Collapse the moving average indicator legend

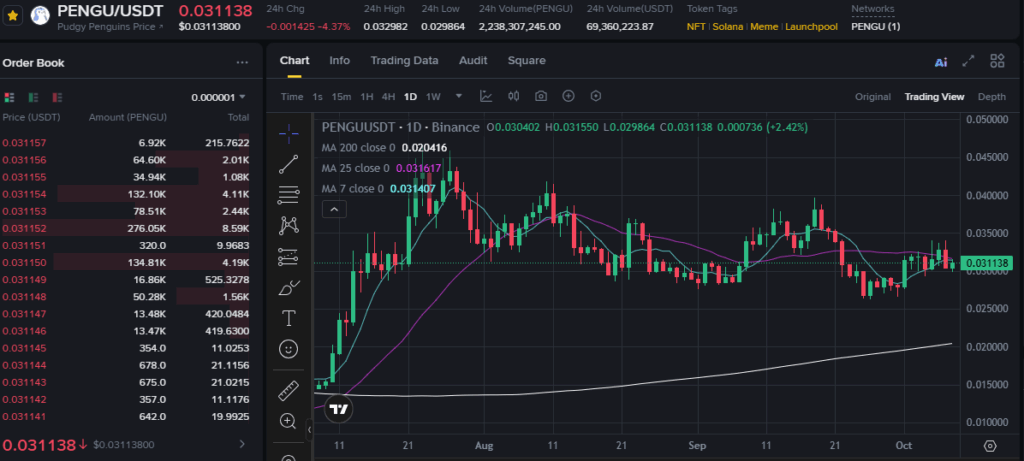(x=334, y=209)
